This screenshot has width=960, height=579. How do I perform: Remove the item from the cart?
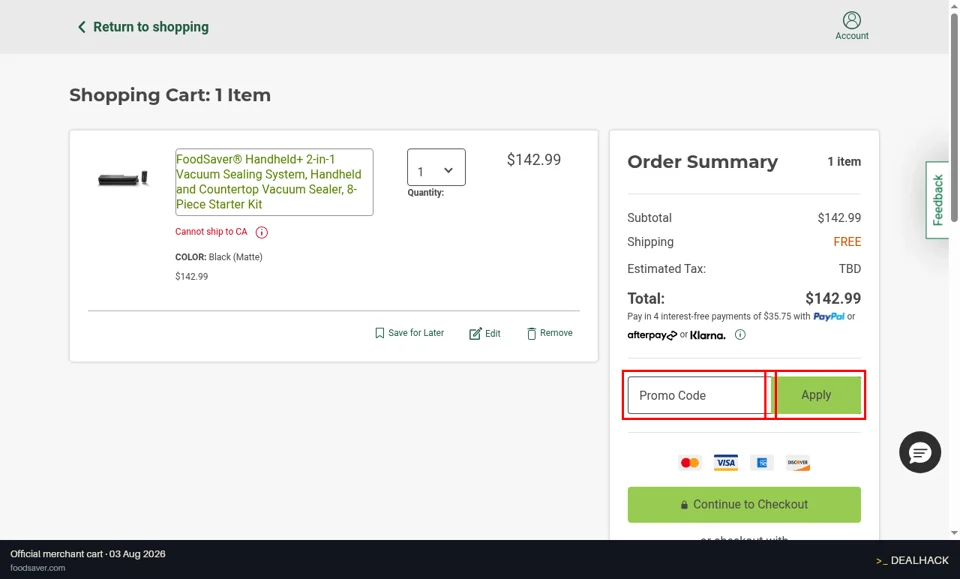click(x=550, y=333)
